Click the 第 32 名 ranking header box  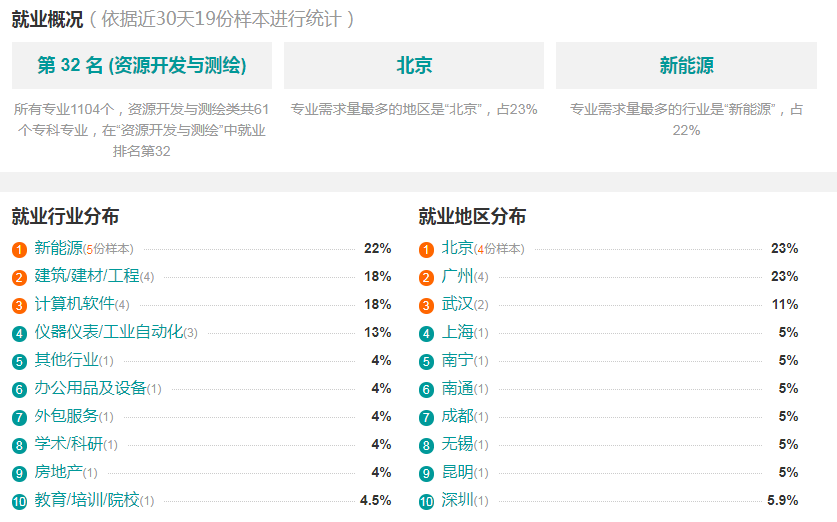(142, 66)
